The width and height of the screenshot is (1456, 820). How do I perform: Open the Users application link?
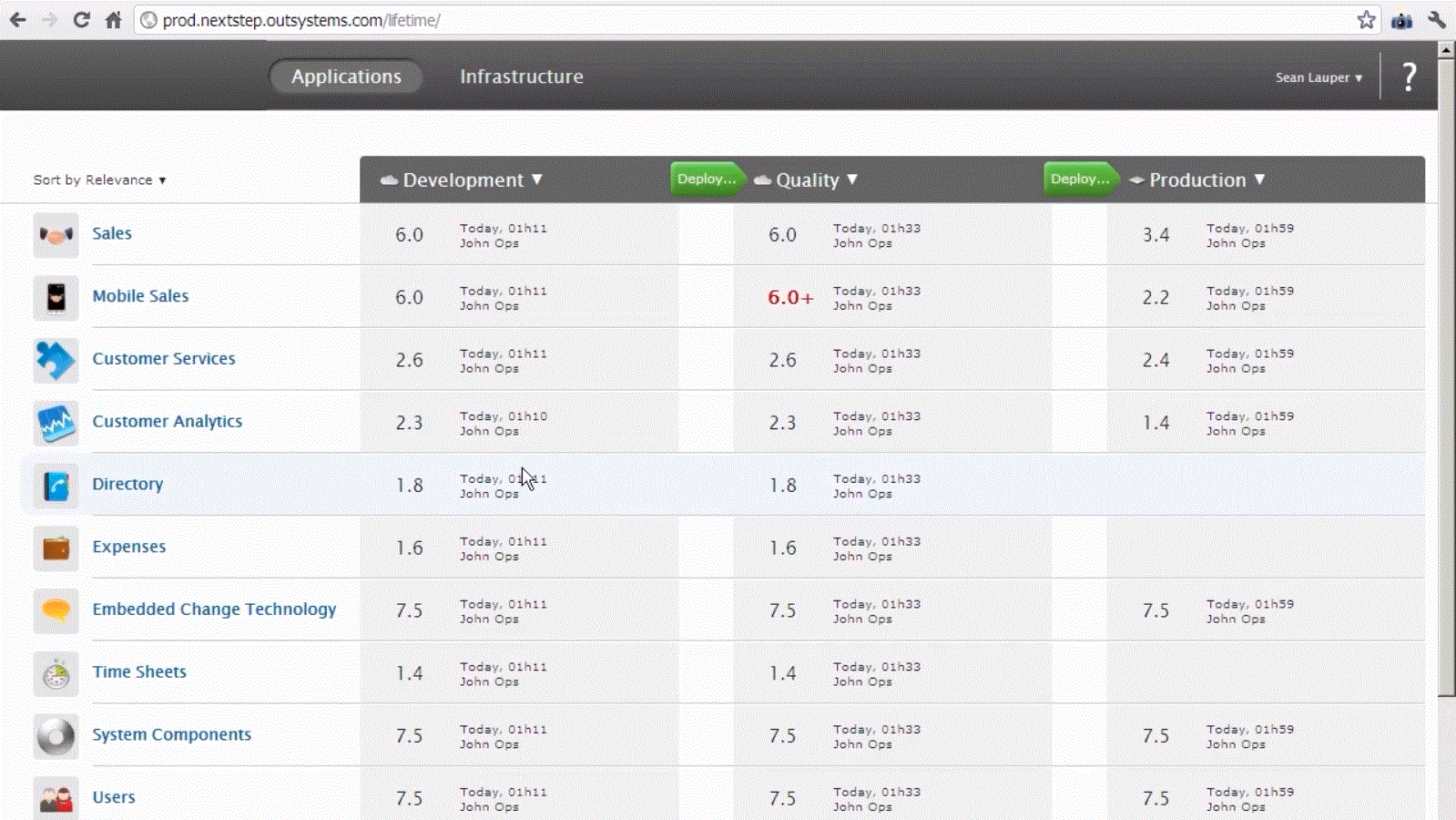[114, 797]
